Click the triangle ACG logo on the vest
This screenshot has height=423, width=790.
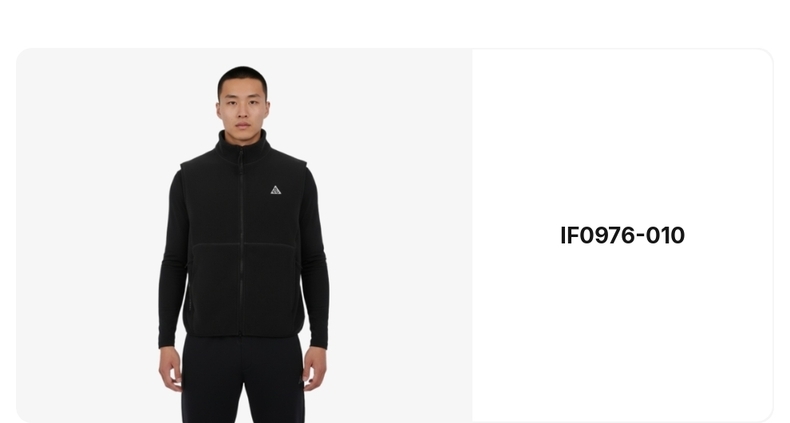point(276,190)
